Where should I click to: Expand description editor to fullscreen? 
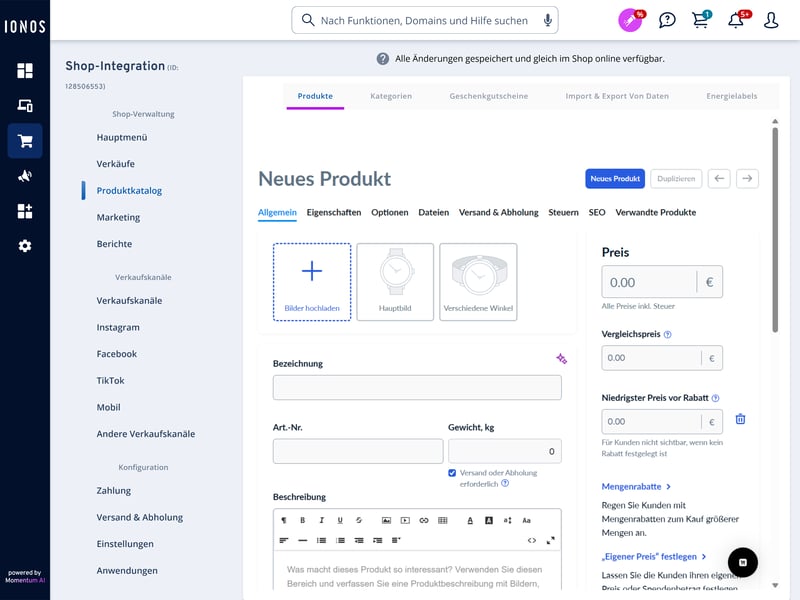pos(550,540)
